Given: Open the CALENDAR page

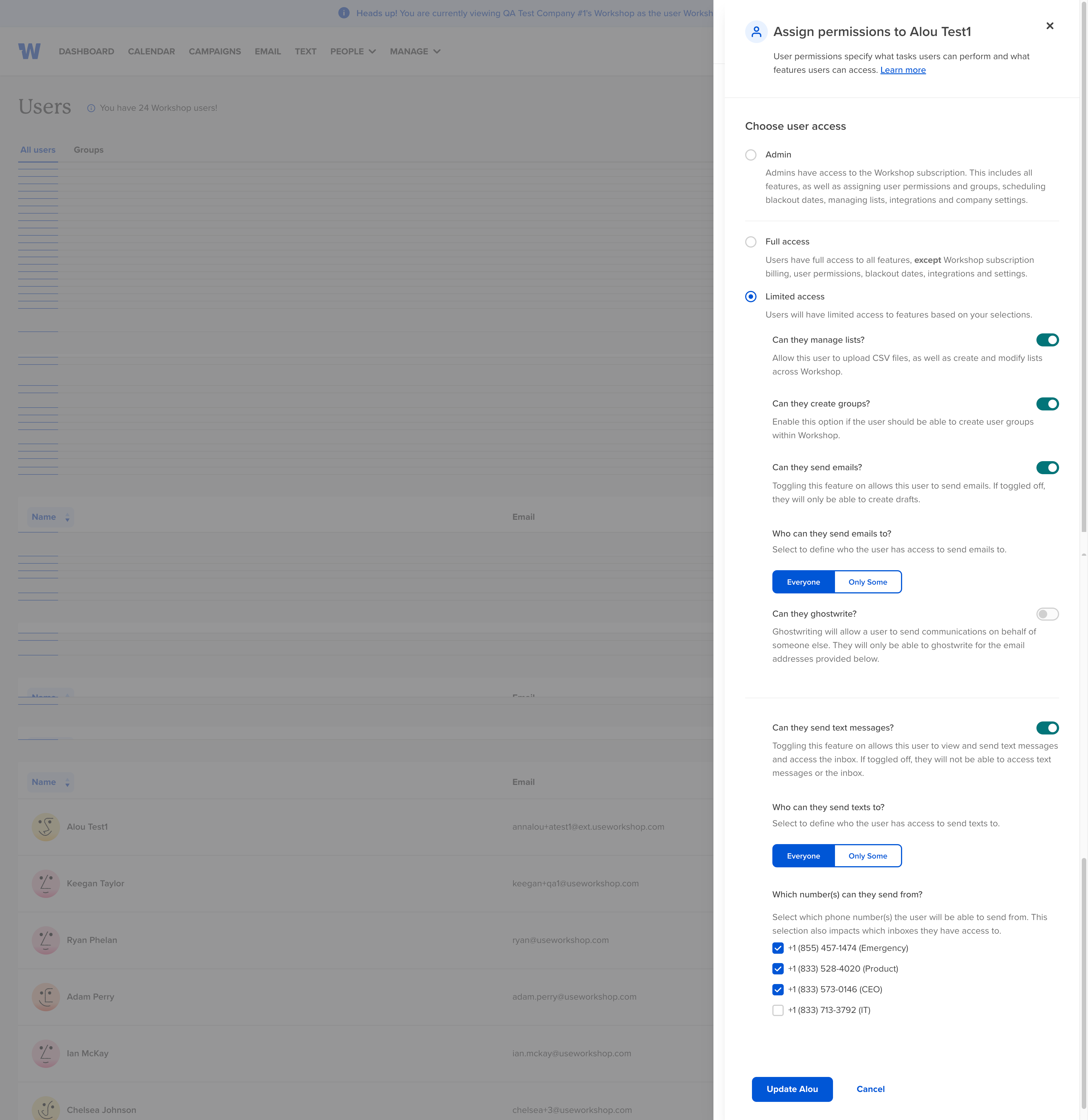Looking at the screenshot, I should click(x=152, y=52).
